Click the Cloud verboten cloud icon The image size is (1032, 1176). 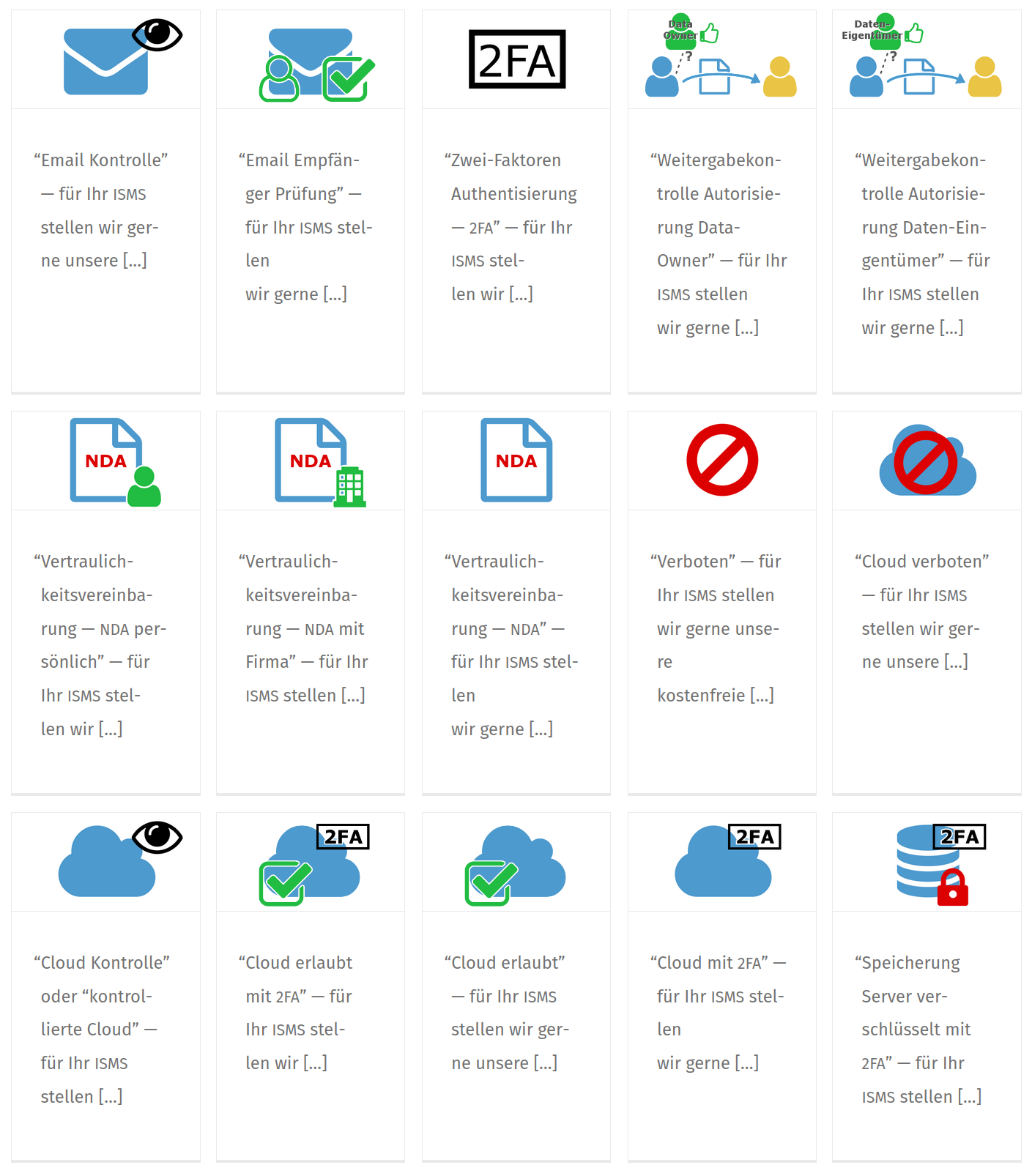click(x=927, y=461)
